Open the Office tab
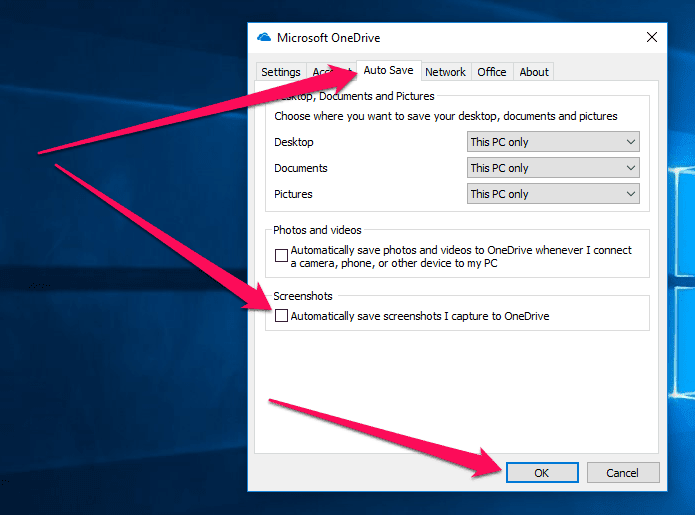This screenshot has width=695, height=515. click(492, 72)
